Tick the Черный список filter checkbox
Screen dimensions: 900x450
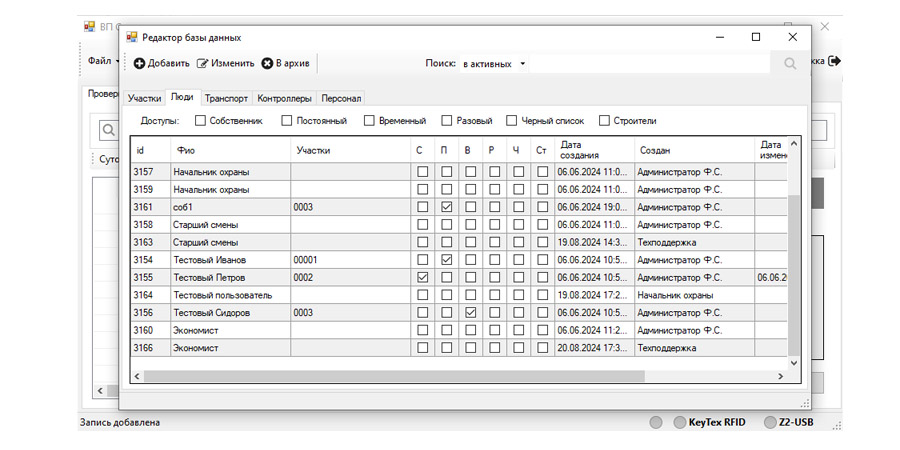[x=512, y=121]
